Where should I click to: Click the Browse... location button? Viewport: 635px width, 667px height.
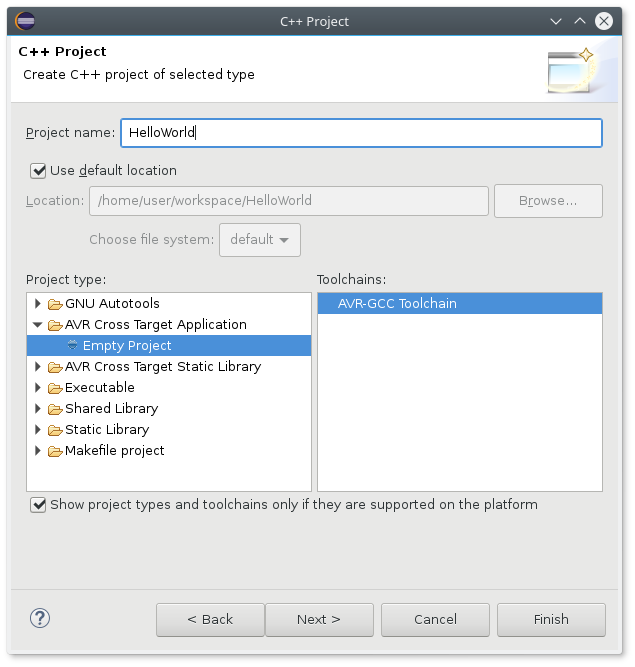(x=548, y=201)
